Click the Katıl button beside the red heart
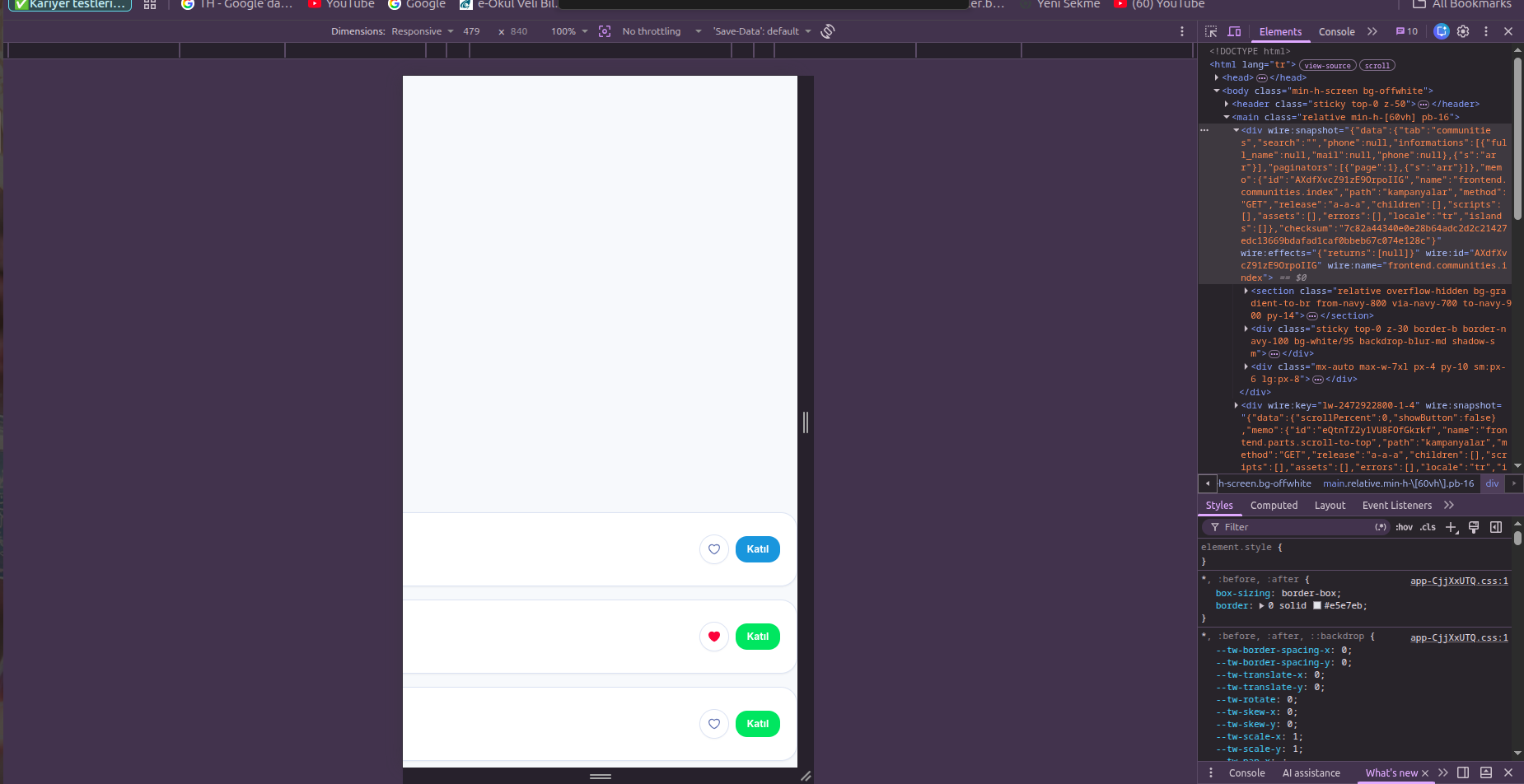 (x=758, y=637)
